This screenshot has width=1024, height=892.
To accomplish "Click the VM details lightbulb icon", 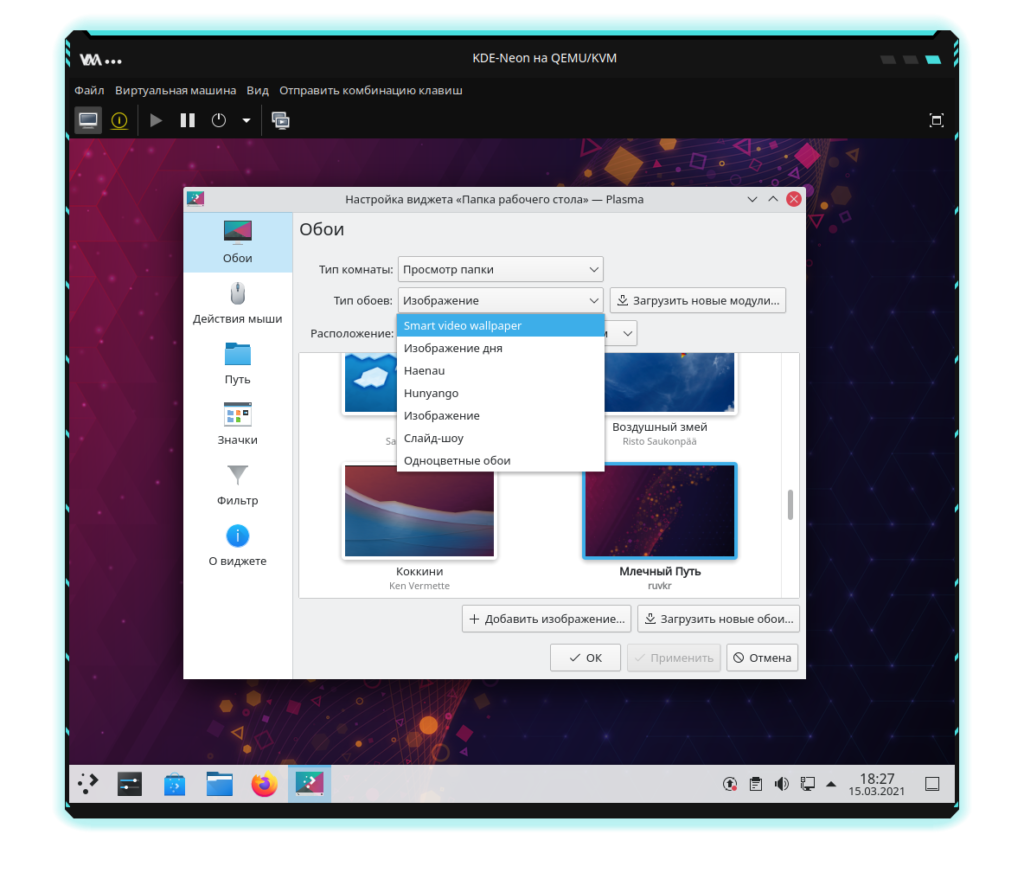I will click(119, 121).
